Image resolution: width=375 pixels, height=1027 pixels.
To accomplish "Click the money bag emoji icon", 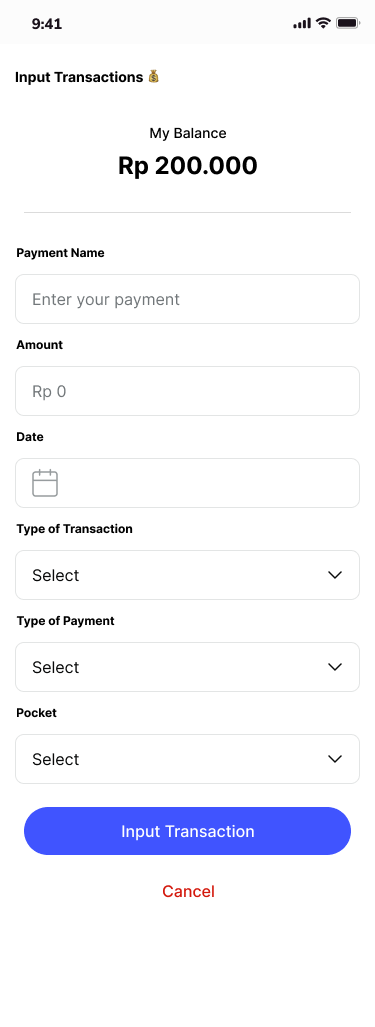I will (153, 77).
